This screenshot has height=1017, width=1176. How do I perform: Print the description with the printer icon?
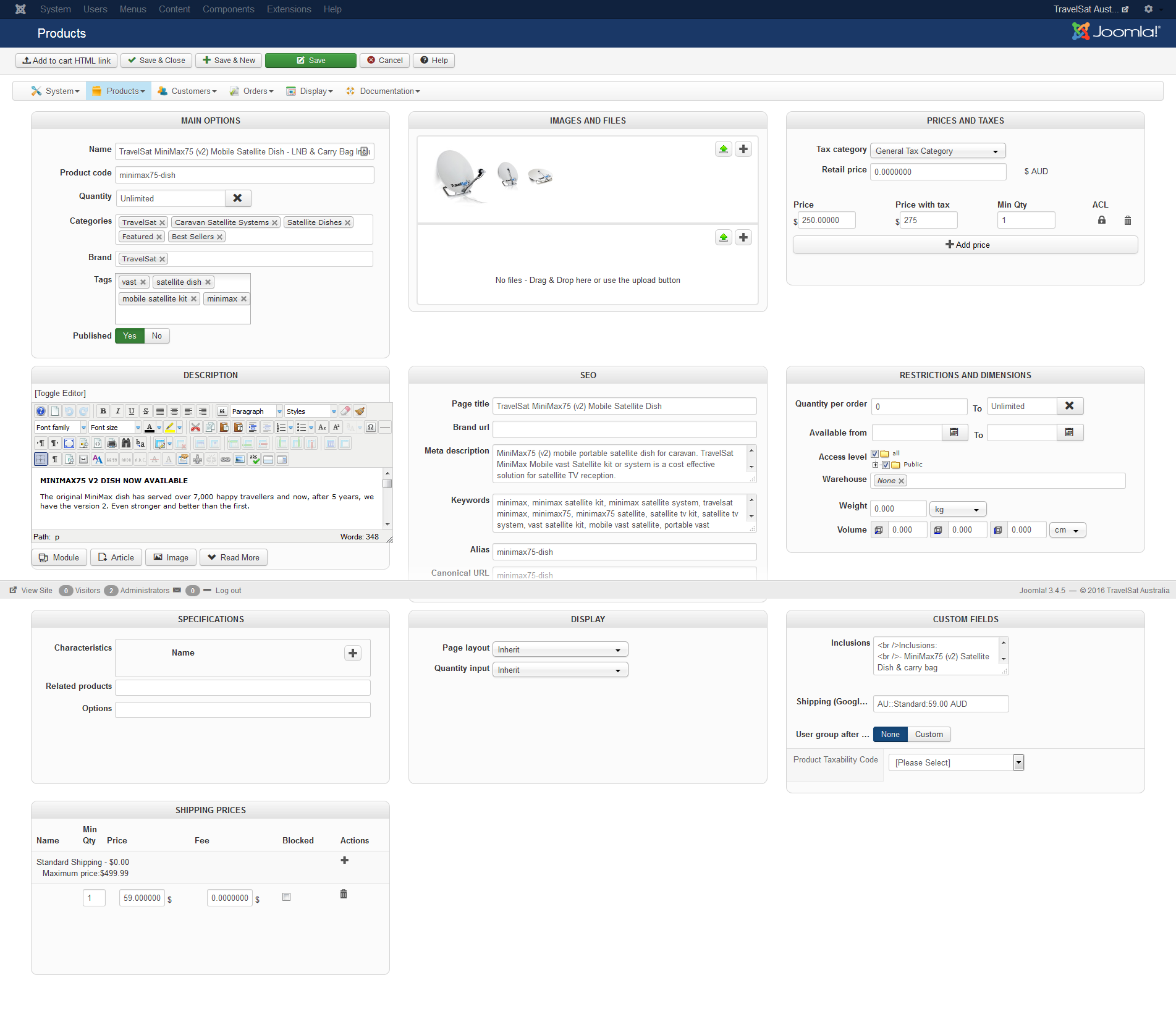coord(112,444)
